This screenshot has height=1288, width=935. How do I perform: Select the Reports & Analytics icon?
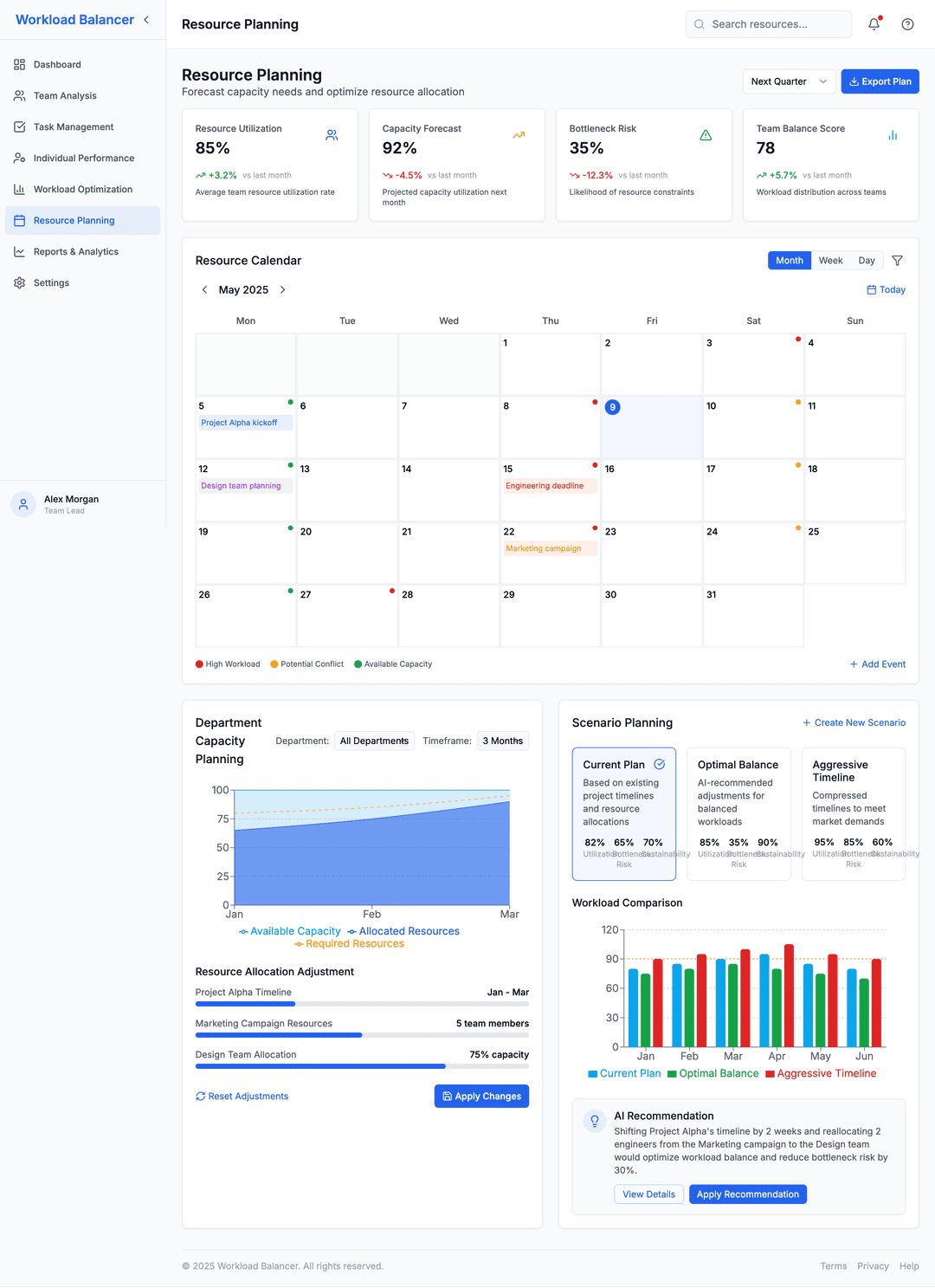19,251
